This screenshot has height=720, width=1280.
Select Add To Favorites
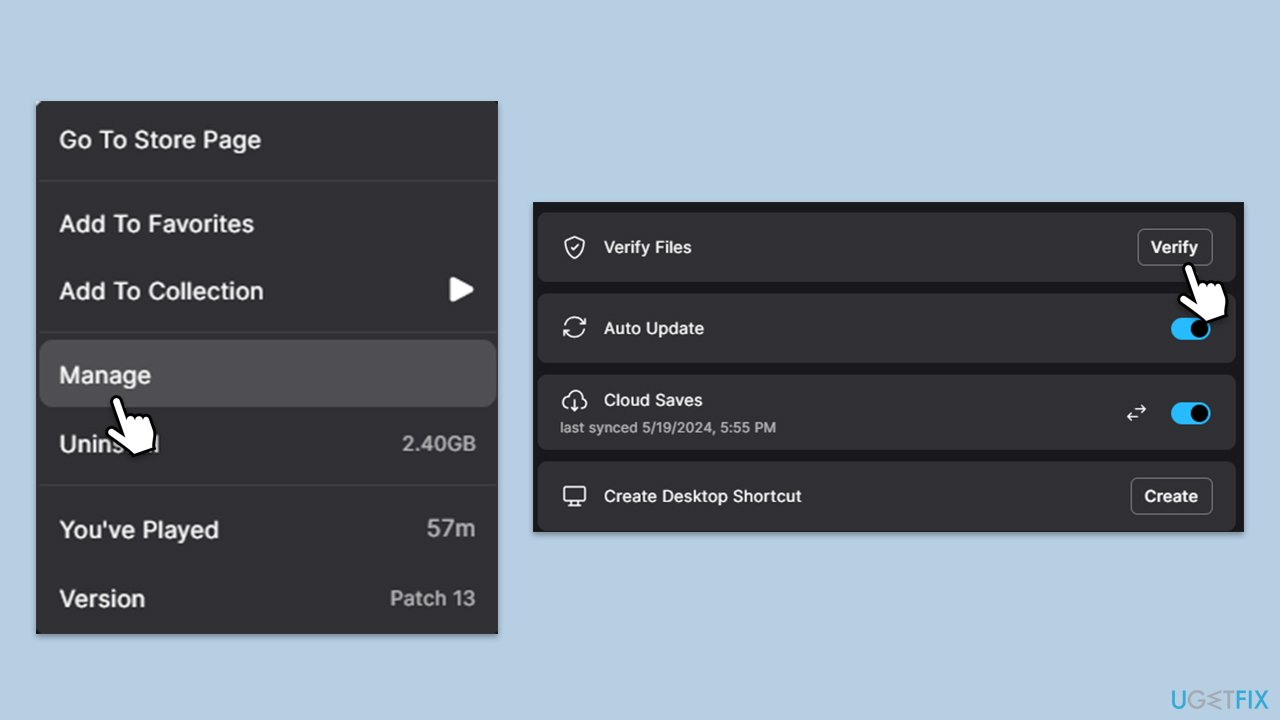pos(157,224)
